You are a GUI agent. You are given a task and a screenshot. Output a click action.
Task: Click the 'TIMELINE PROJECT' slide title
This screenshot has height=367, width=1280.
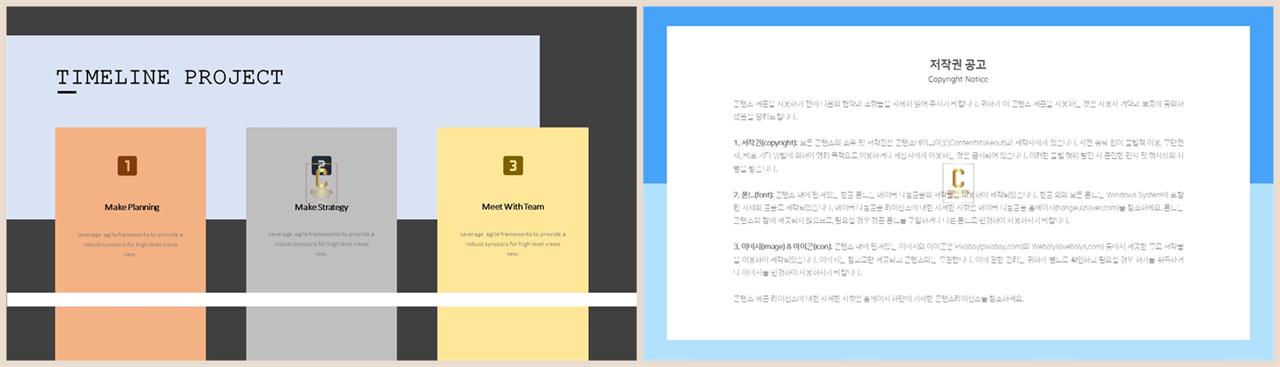click(170, 78)
